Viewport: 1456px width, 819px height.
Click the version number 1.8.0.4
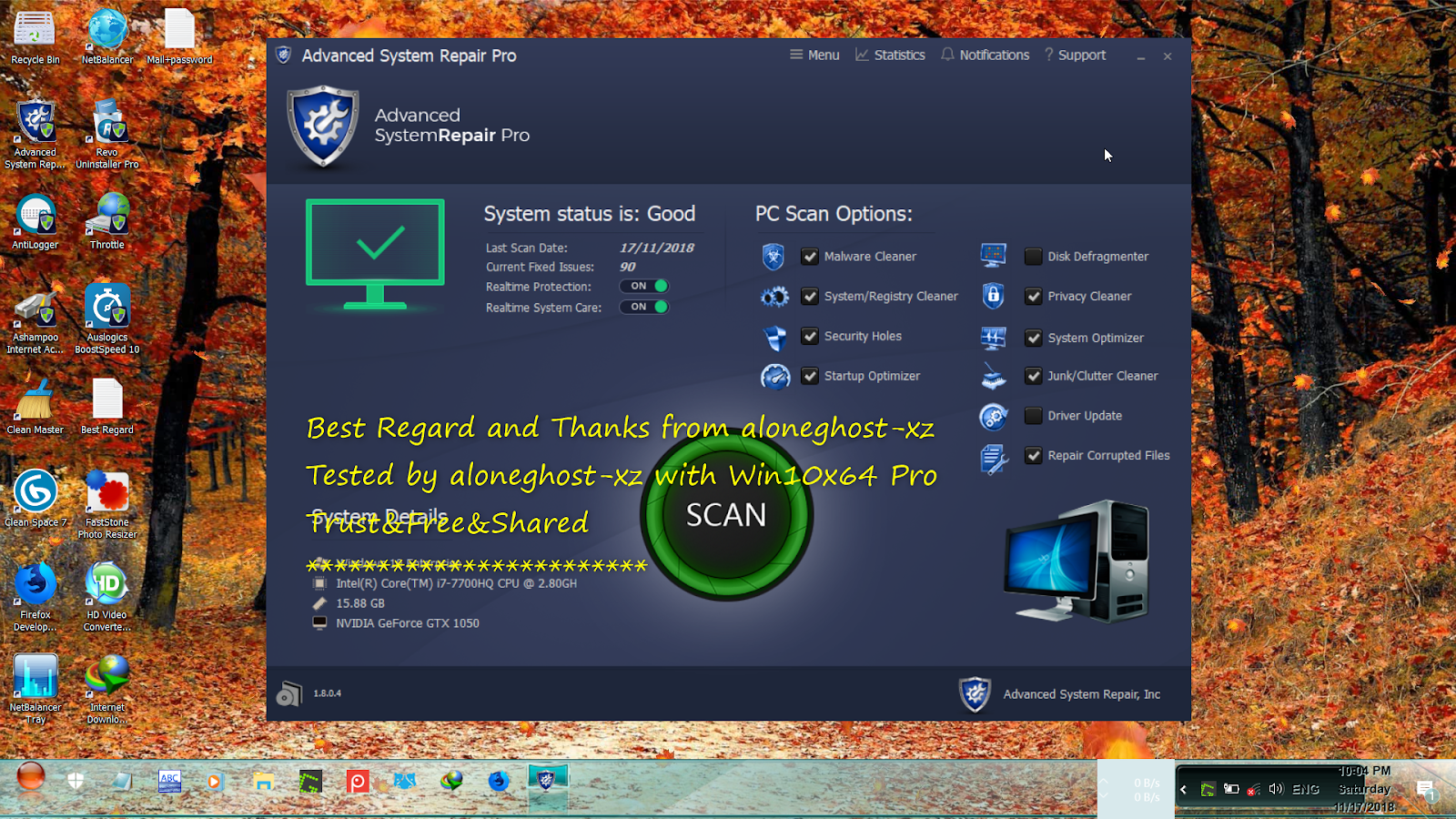click(328, 693)
